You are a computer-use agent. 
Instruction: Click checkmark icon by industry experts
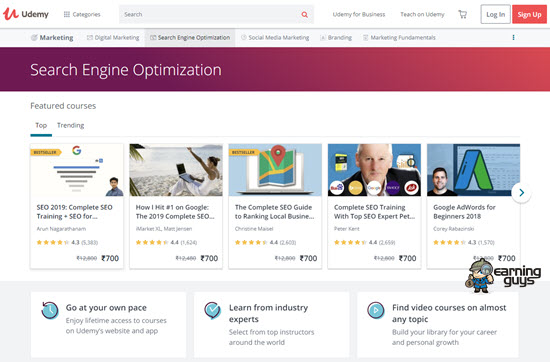click(213, 310)
